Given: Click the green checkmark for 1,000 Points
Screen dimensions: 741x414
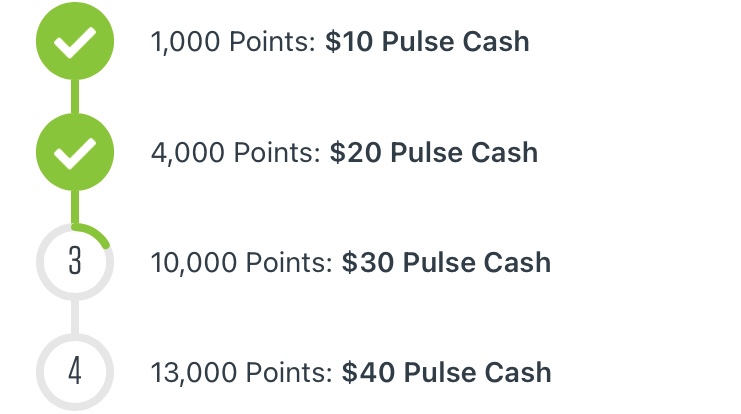Looking at the screenshot, I should [x=75, y=42].
